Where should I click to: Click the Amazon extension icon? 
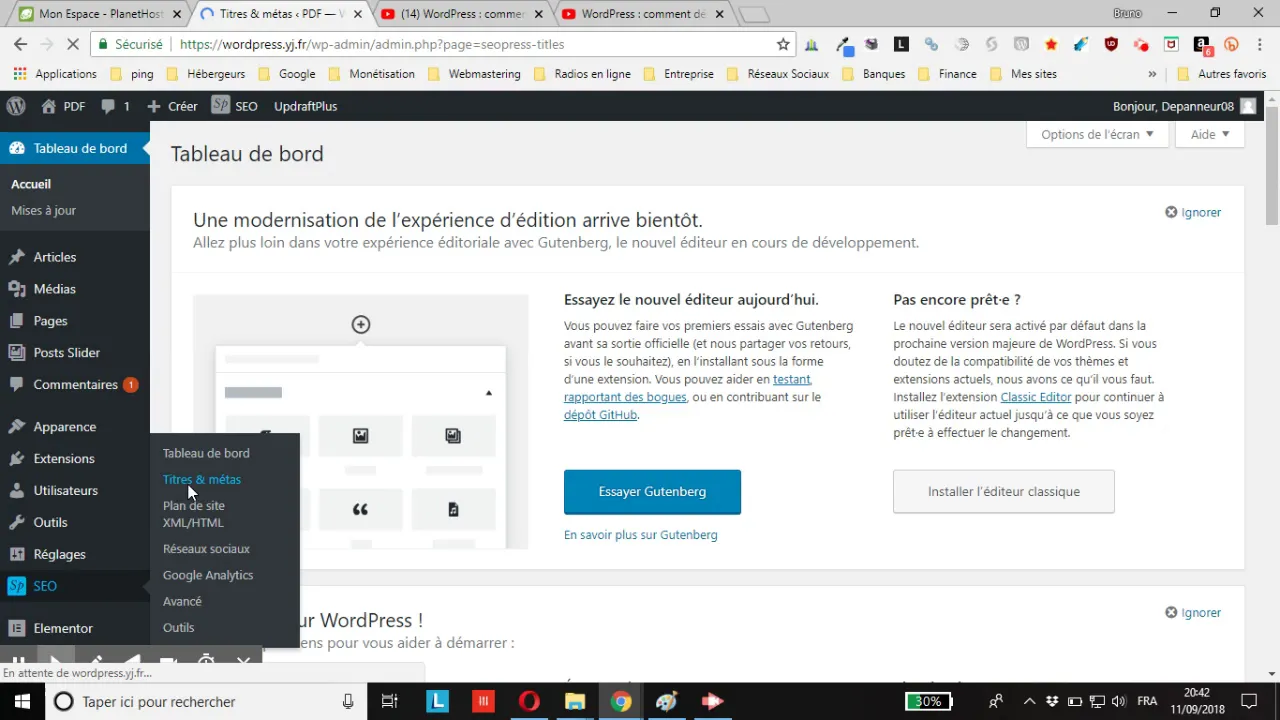click(x=1201, y=44)
